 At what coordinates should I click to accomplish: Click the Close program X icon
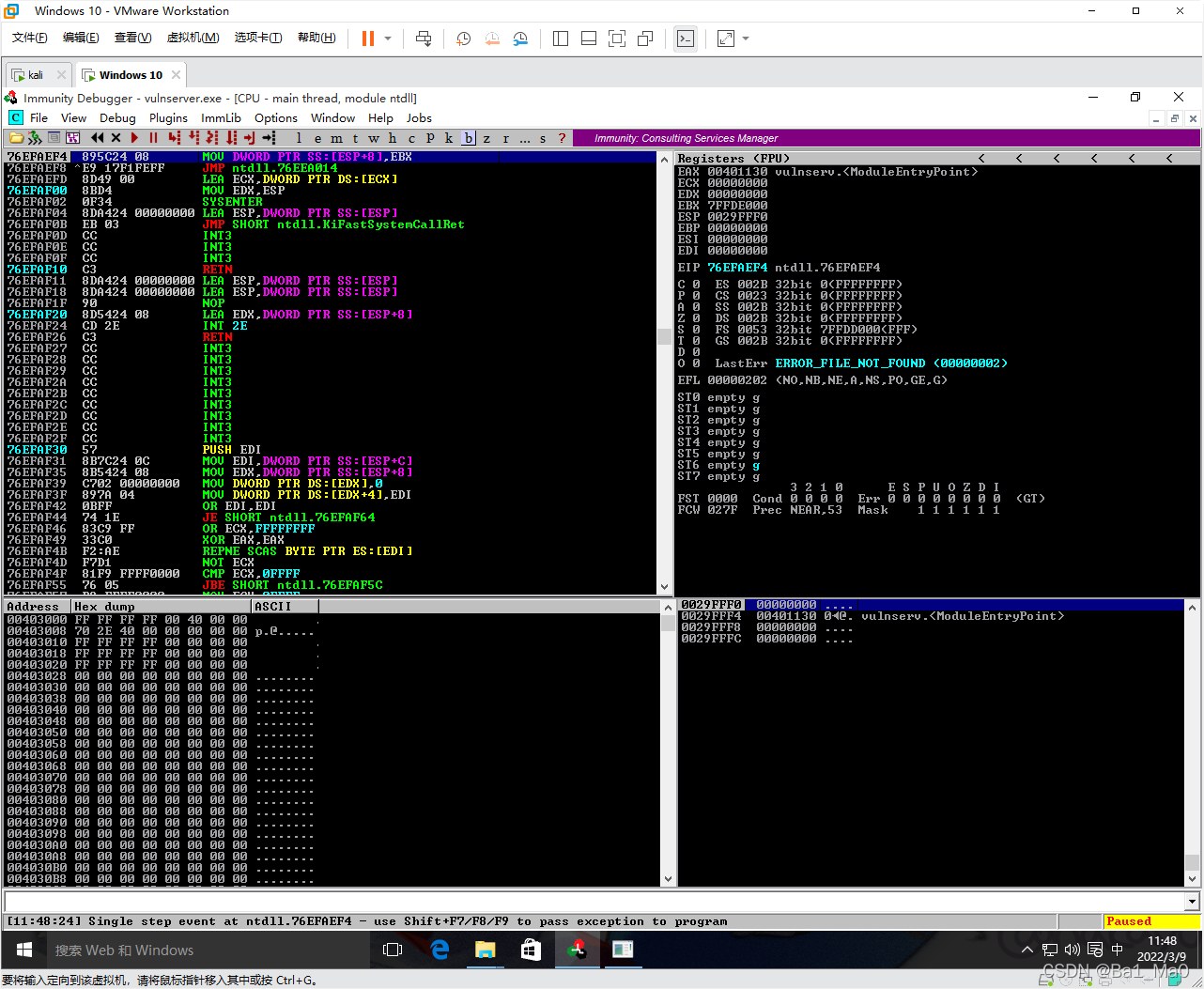click(x=116, y=138)
